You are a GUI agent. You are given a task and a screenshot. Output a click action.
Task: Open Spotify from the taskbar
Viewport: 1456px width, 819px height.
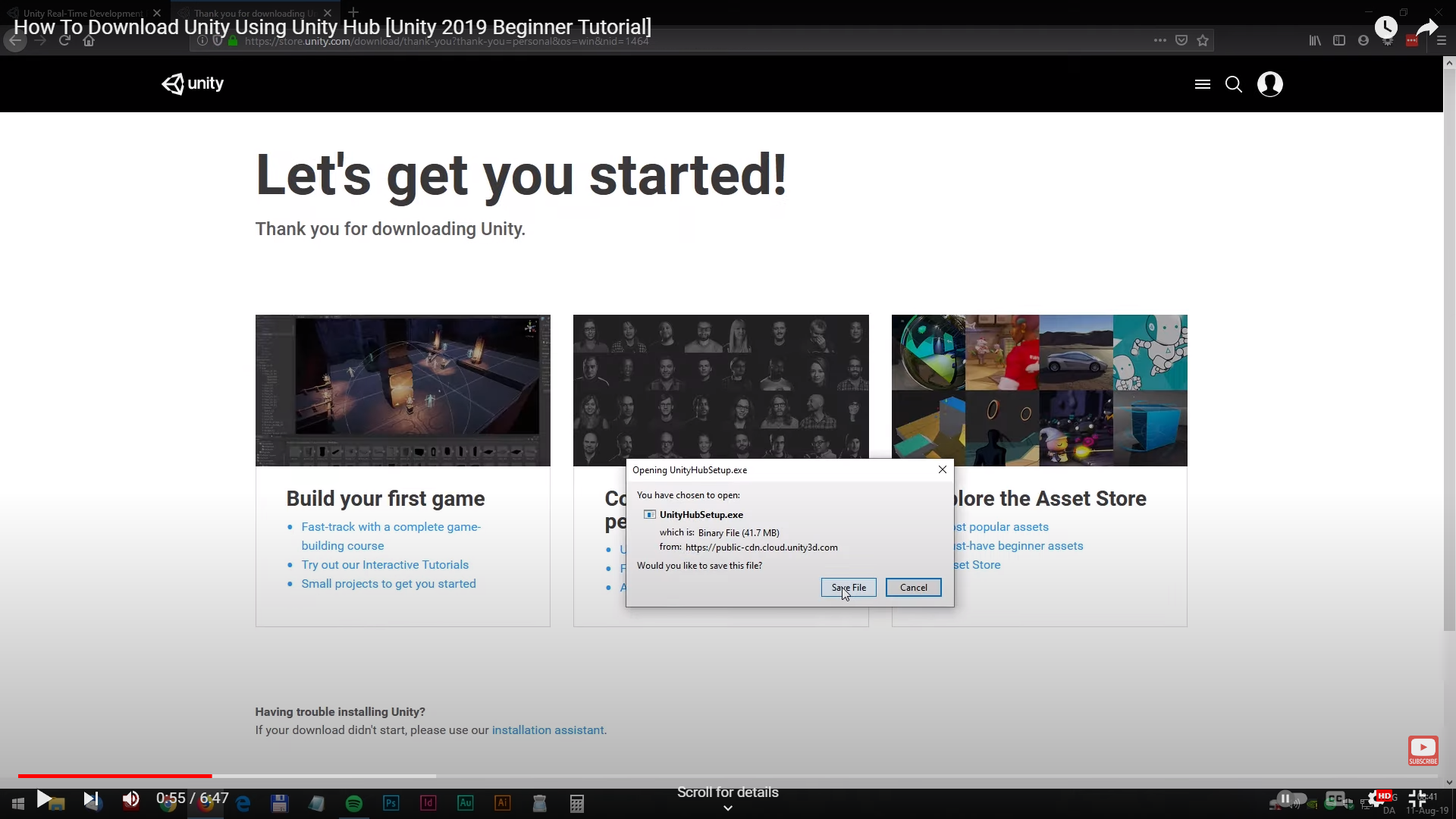click(x=354, y=803)
